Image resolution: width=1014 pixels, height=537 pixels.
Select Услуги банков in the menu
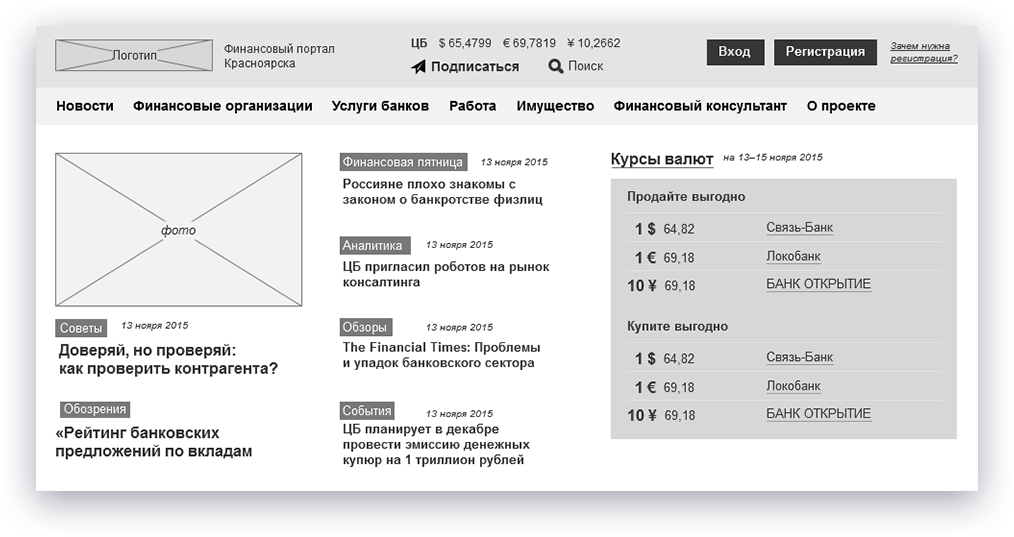380,106
